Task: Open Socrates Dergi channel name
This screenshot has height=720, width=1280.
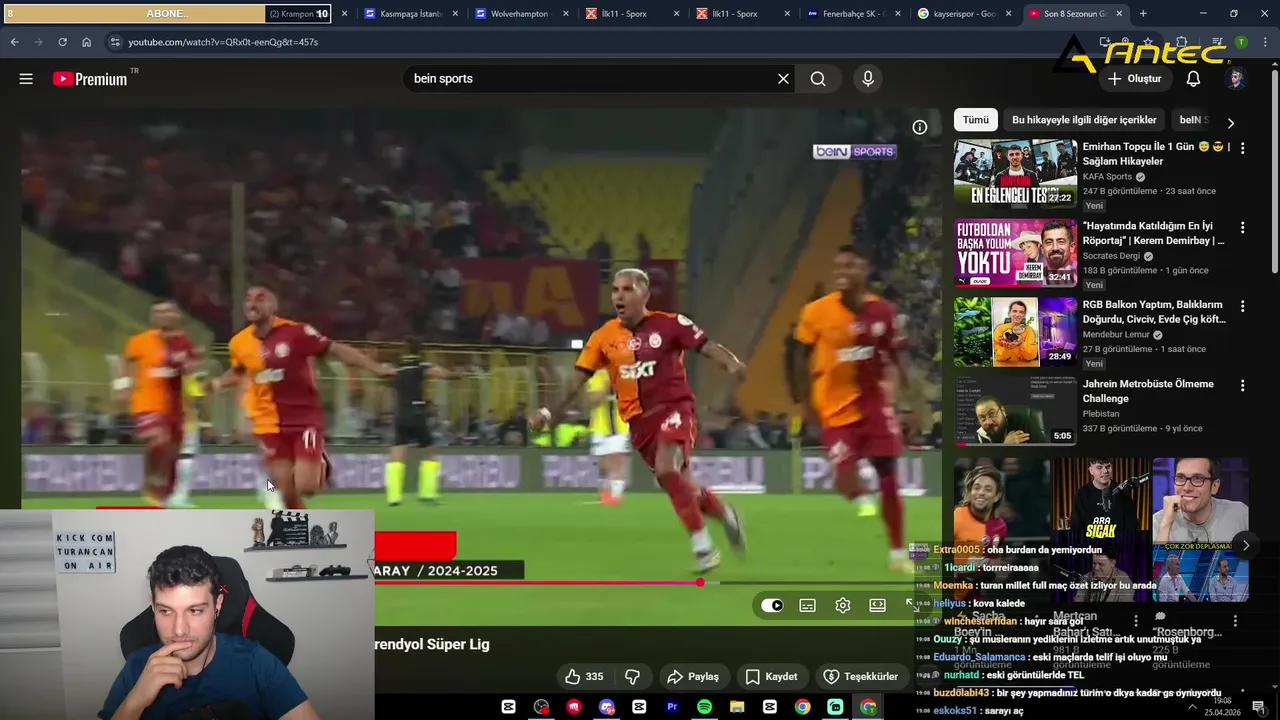Action: tap(1111, 256)
